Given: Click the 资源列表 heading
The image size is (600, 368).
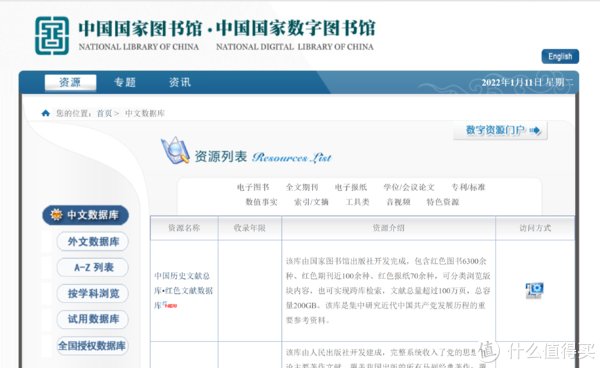Looking at the screenshot, I should point(221,156).
